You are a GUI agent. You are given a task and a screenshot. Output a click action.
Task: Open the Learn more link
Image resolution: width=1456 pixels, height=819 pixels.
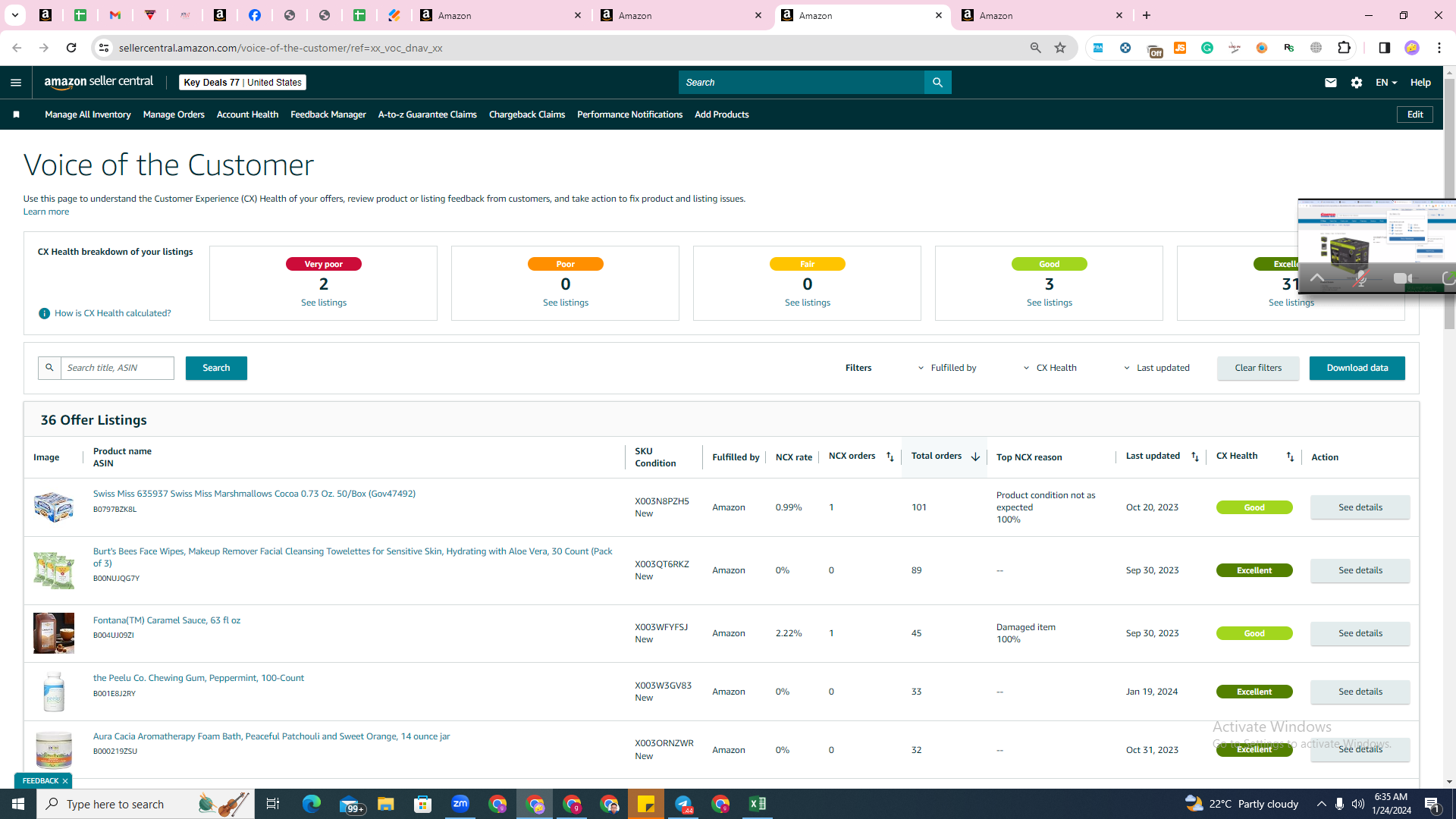coord(46,212)
